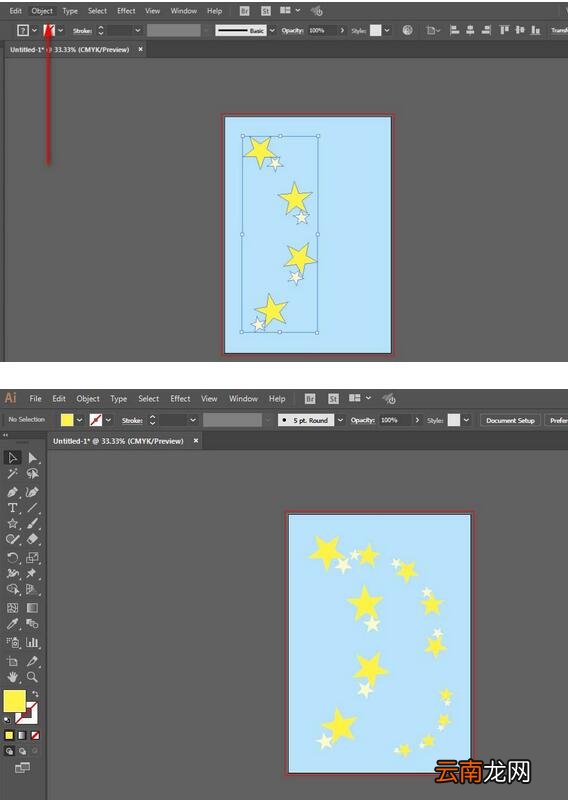The width and height of the screenshot is (568, 800).
Task: Set paint mode to None in toolbox
Action: click(x=35, y=735)
